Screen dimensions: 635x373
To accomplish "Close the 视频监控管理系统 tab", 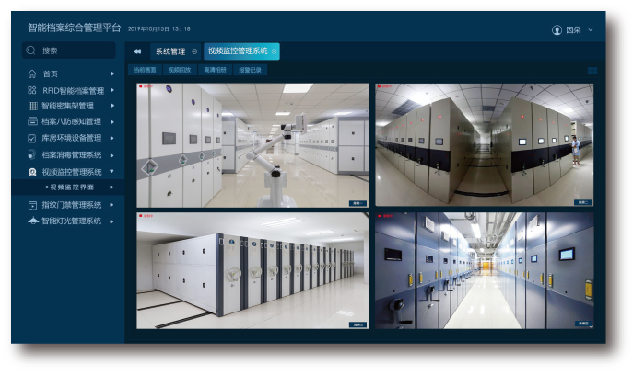I will click(x=274, y=51).
